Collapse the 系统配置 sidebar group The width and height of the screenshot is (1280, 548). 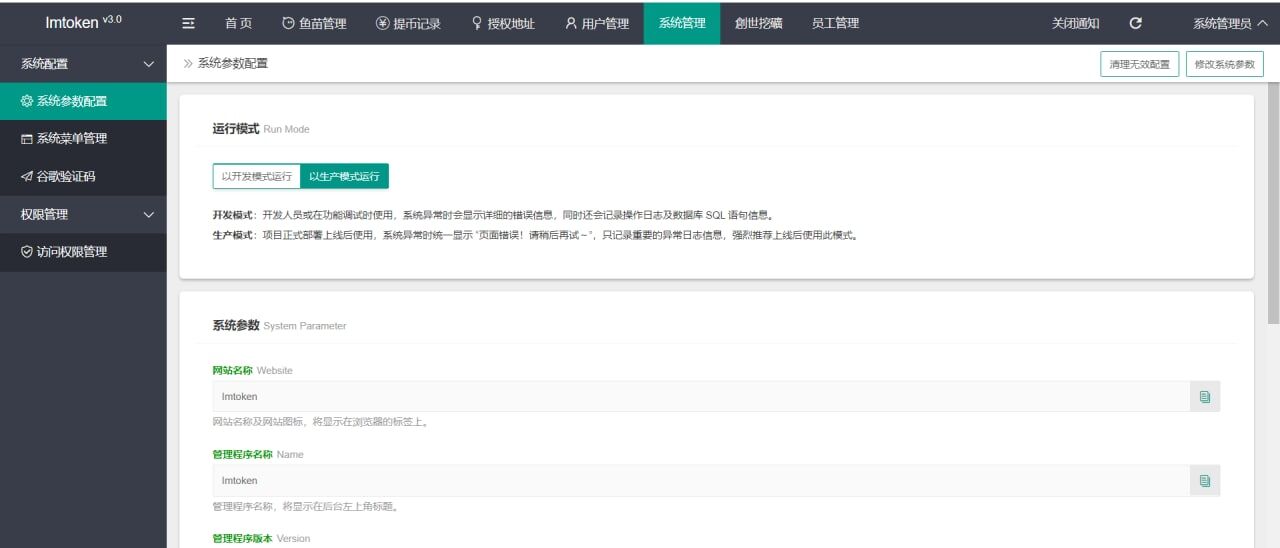pos(83,63)
